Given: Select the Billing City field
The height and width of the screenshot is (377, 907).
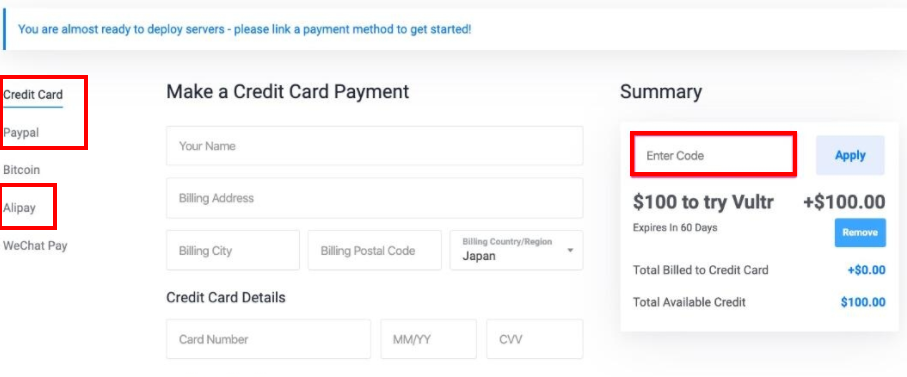Looking at the screenshot, I should click(233, 250).
